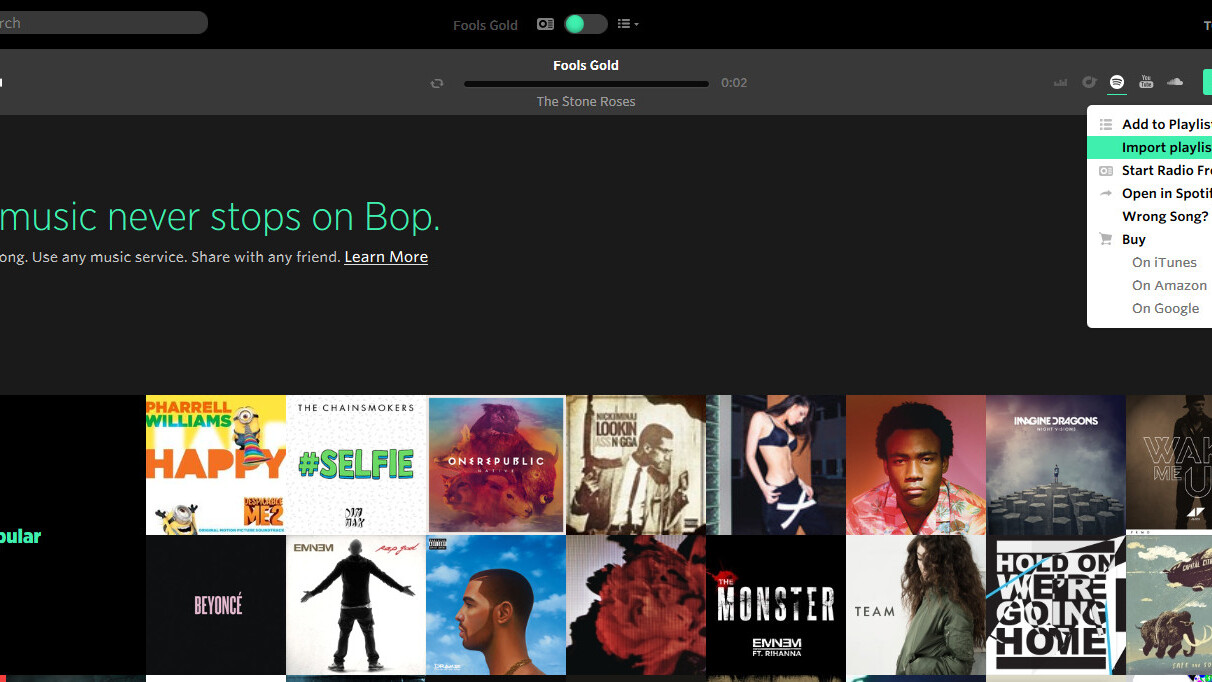Buy the song On Google
1212x682 pixels.
pyautogui.click(x=1165, y=308)
